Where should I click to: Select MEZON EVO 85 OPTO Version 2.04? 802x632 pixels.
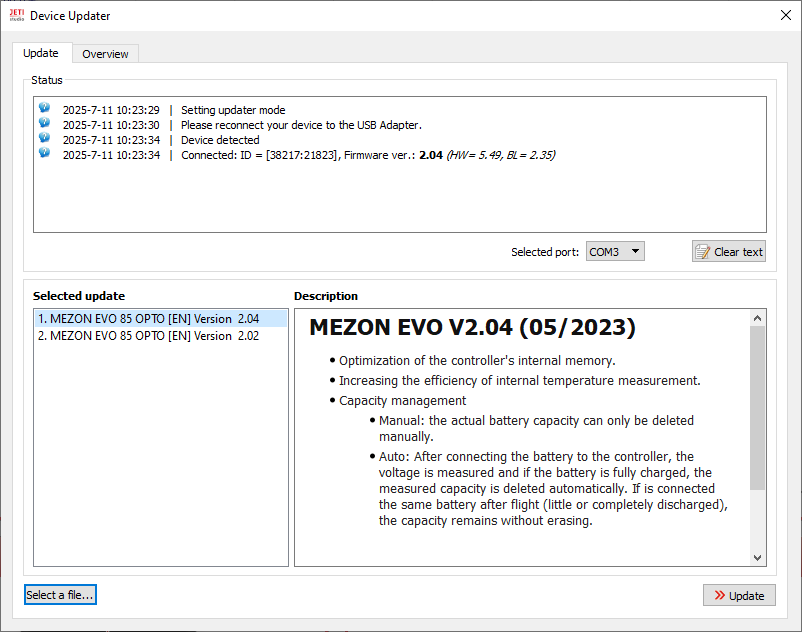161,319
